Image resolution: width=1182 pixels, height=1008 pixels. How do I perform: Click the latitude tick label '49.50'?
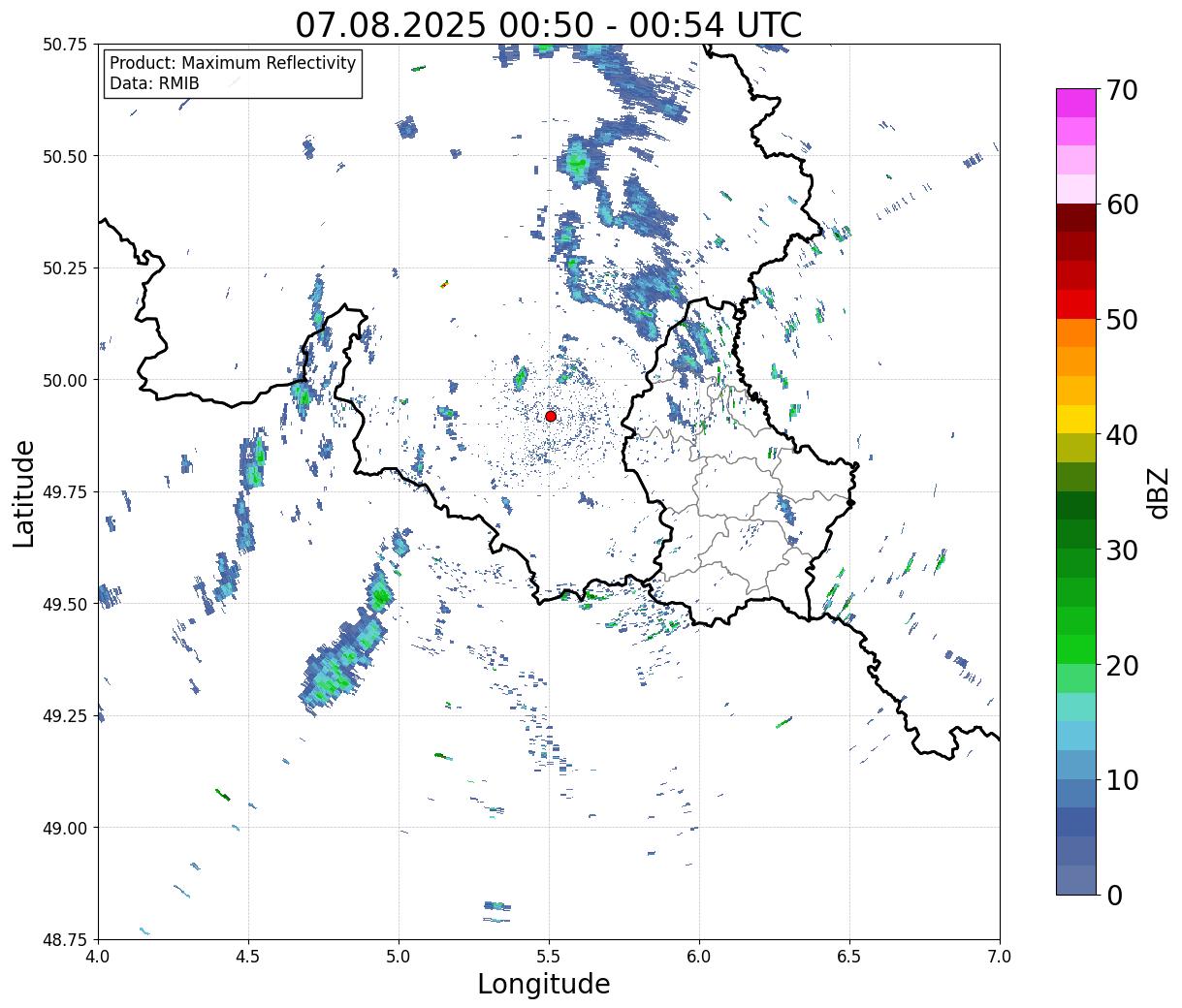pos(64,604)
